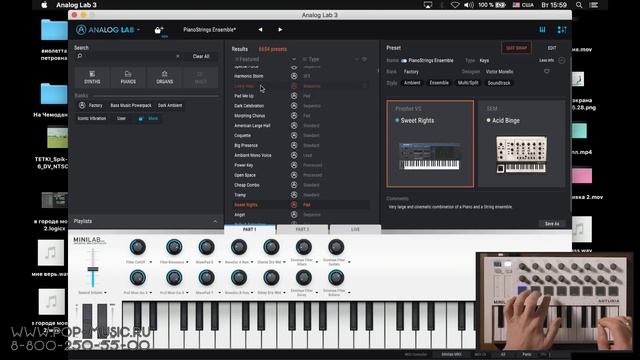Toggle the multi switch beside PianoStrings Ensemble name
Screen dimensions: 640x360
coord(404,60)
